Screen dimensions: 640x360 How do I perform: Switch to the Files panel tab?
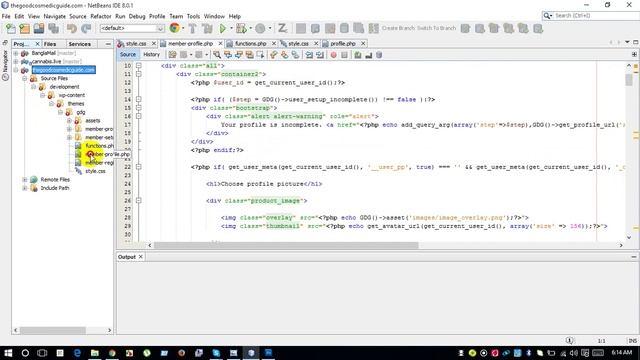[50, 44]
